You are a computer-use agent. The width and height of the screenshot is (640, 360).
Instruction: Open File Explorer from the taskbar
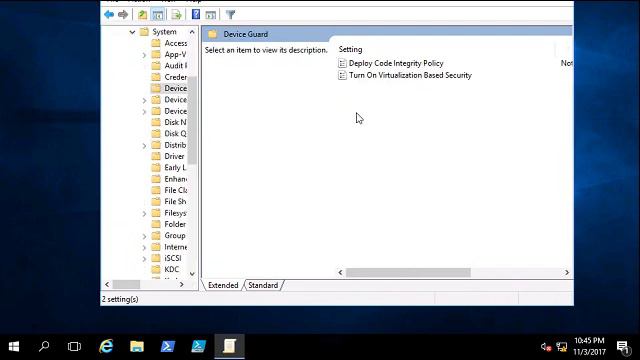coord(137,347)
